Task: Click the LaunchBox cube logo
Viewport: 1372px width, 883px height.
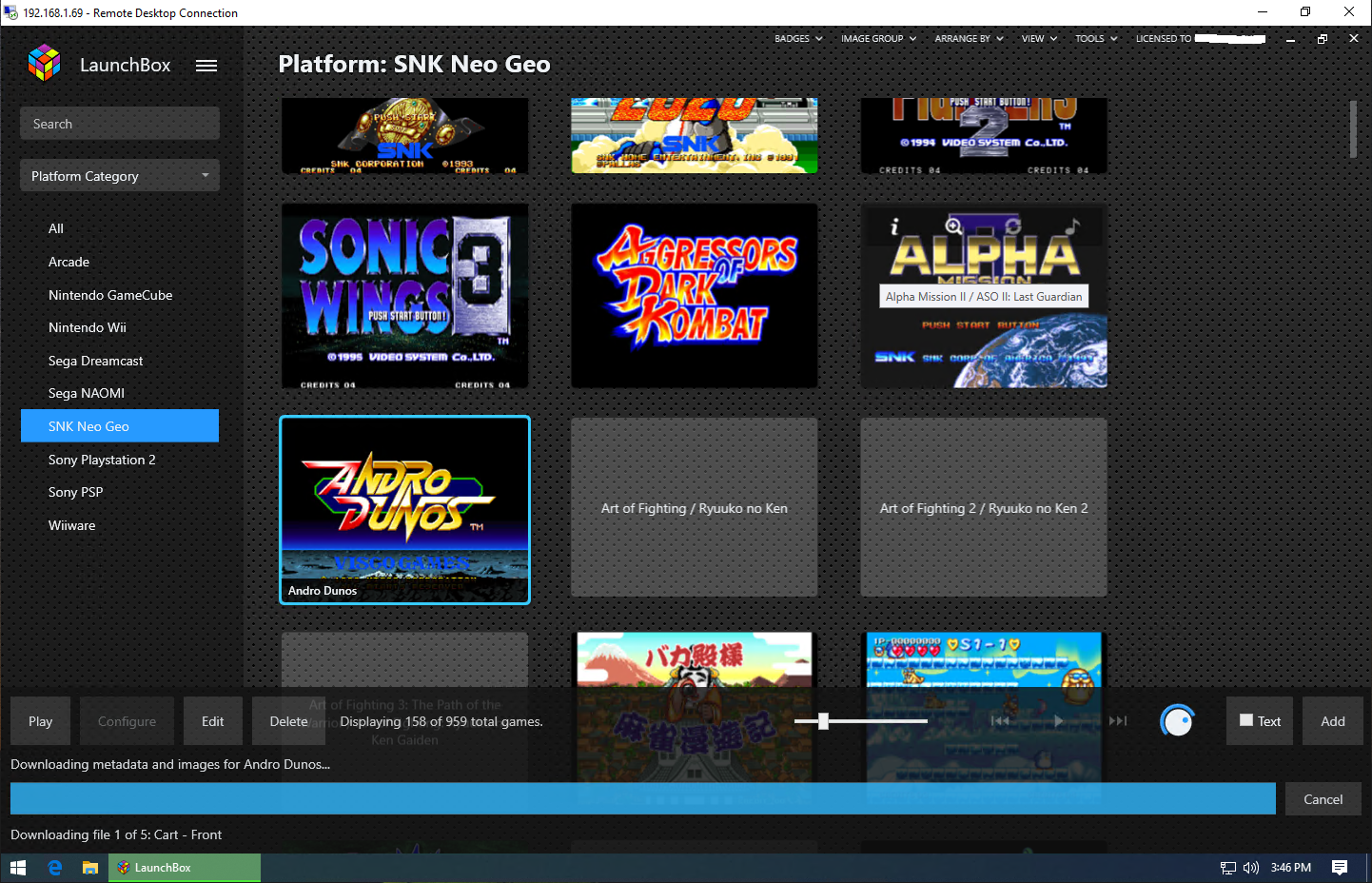Action: 44,64
